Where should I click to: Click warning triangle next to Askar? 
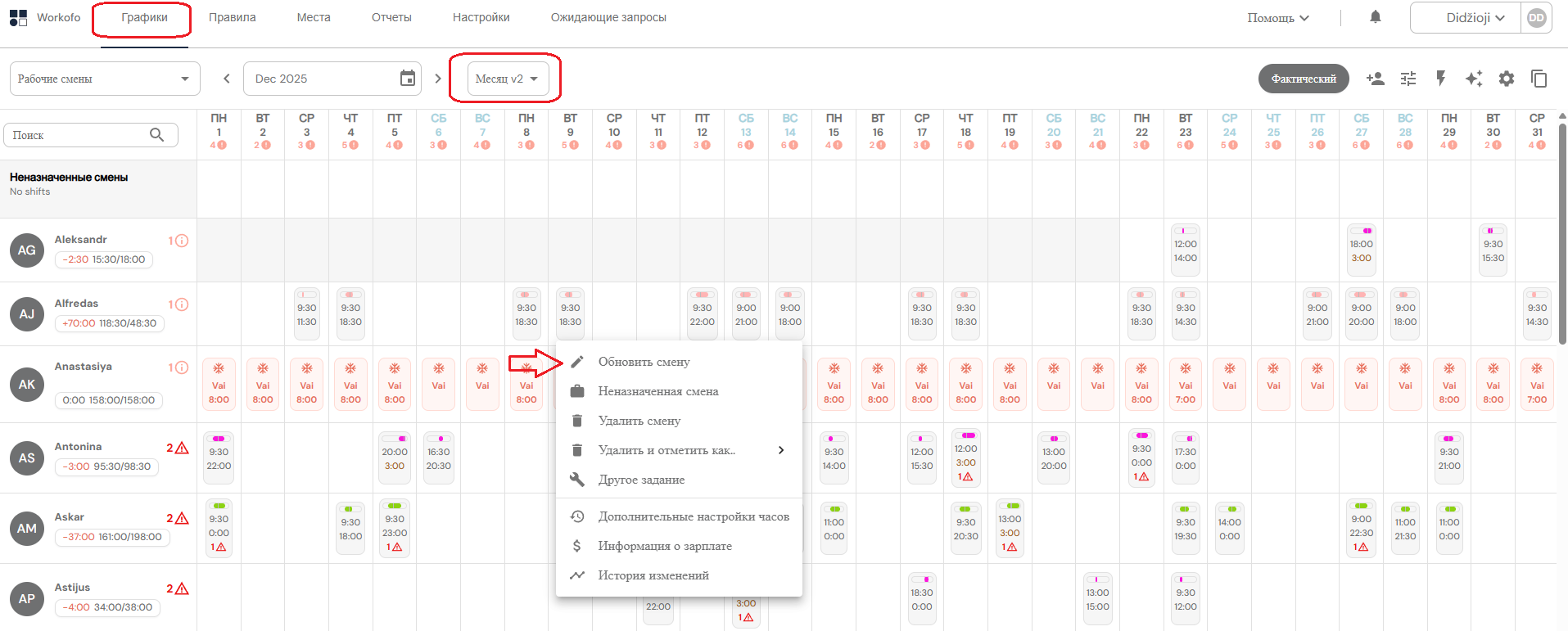click(182, 518)
